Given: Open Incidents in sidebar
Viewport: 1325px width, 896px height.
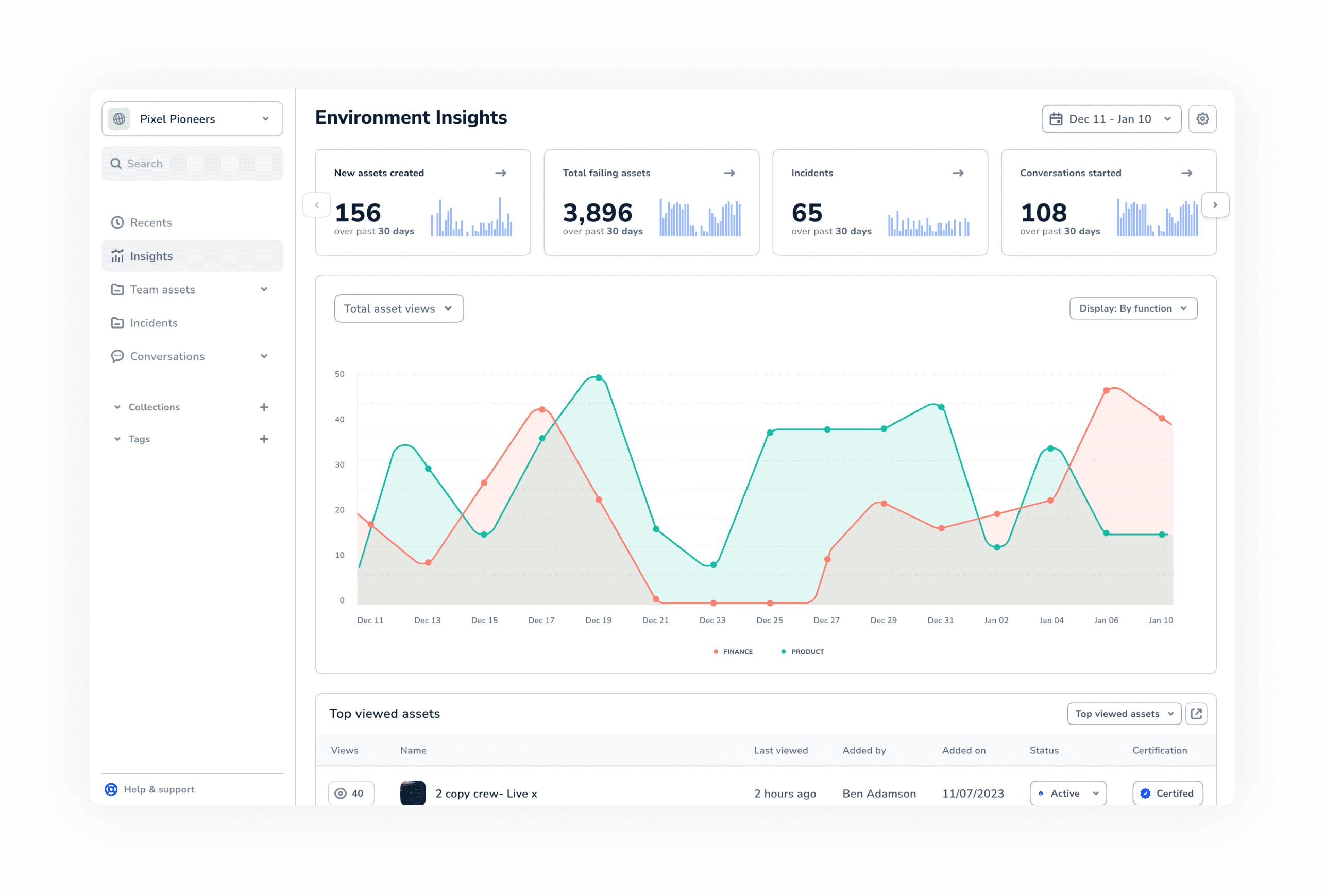Looking at the screenshot, I should click(154, 322).
